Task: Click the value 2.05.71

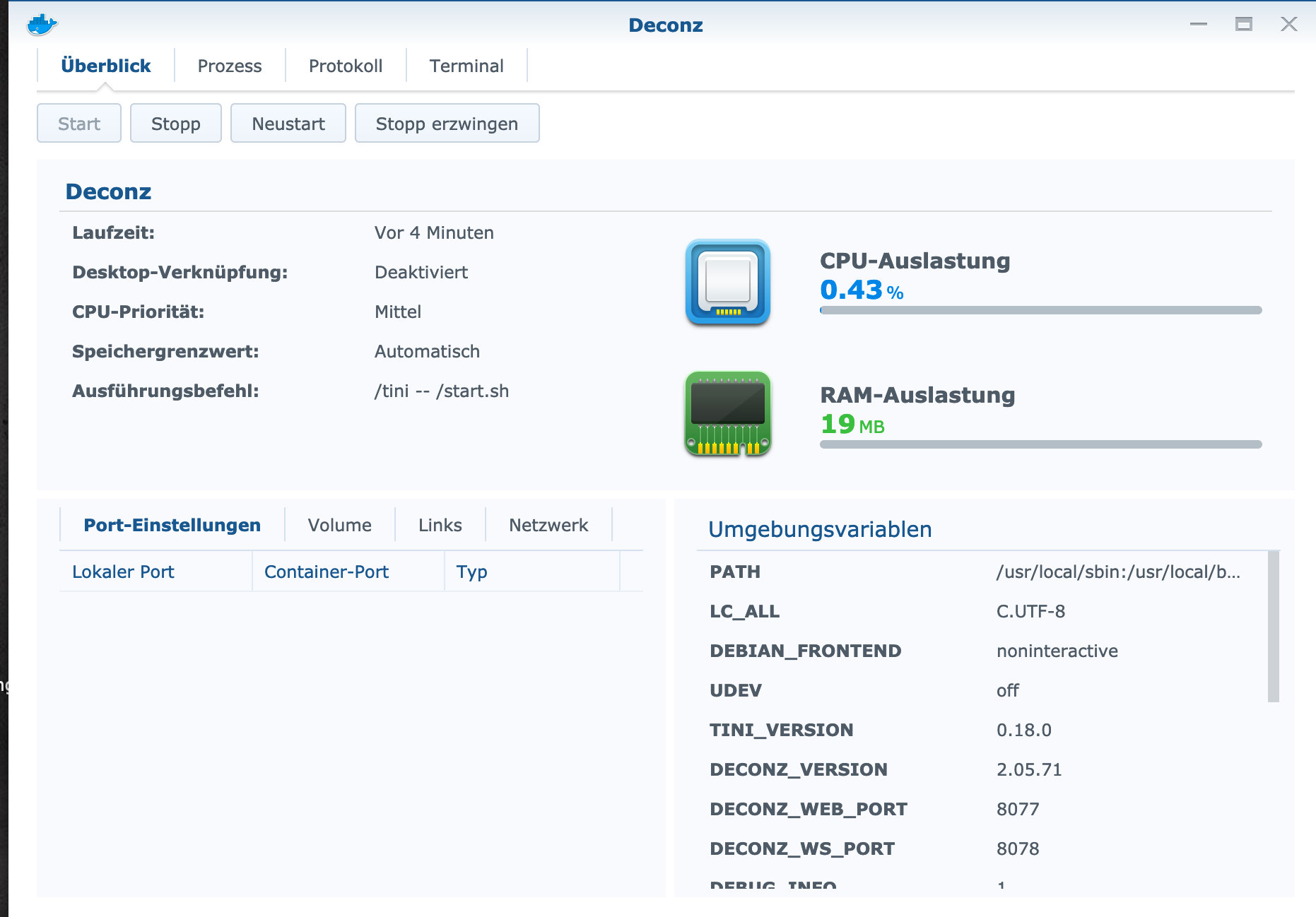Action: 1029,769
